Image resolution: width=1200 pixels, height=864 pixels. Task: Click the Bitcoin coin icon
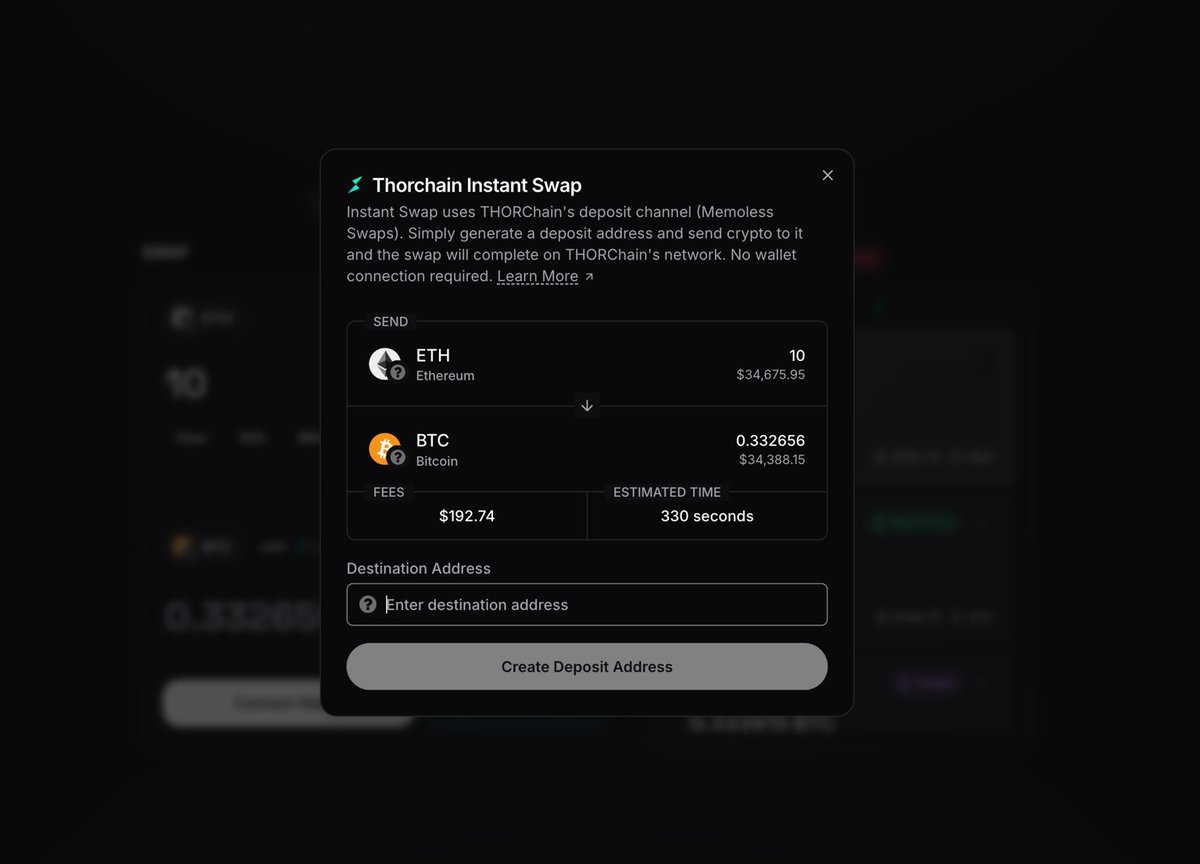(x=385, y=448)
